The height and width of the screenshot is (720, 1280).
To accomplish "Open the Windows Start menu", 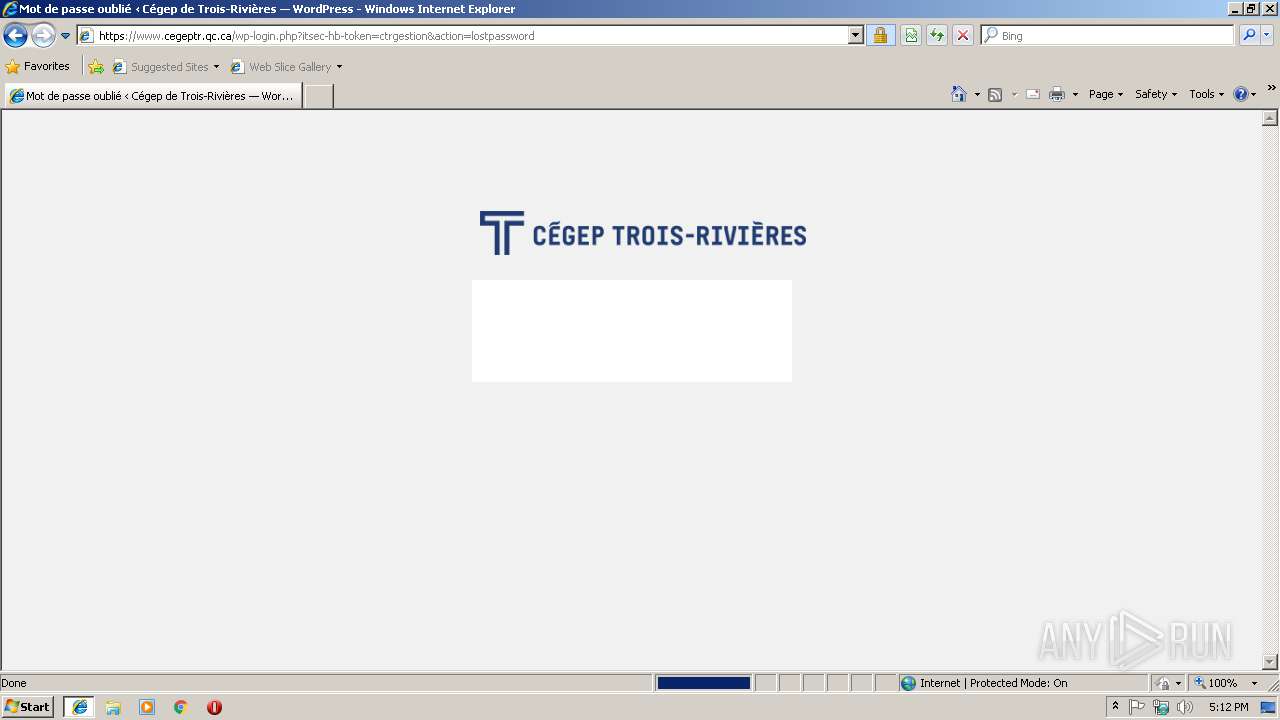I will (x=28, y=707).
